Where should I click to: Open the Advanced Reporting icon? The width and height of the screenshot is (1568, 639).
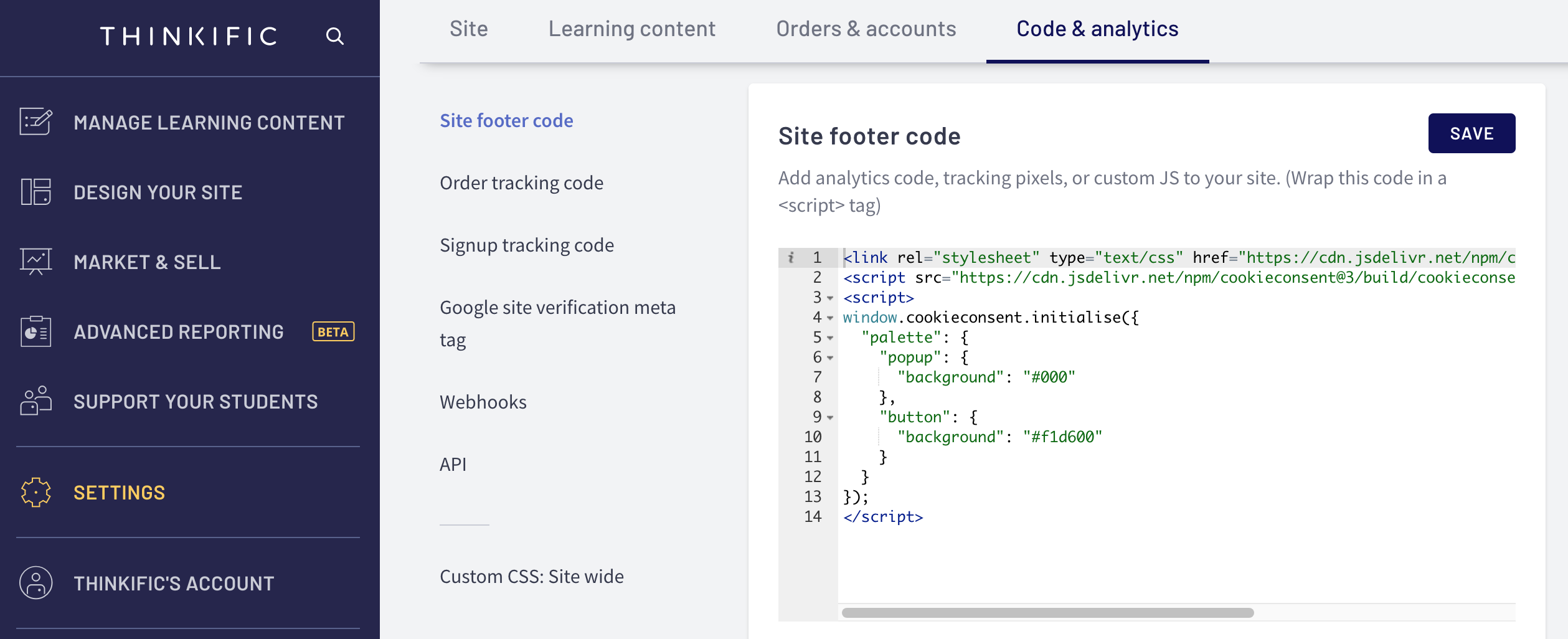[x=36, y=331]
